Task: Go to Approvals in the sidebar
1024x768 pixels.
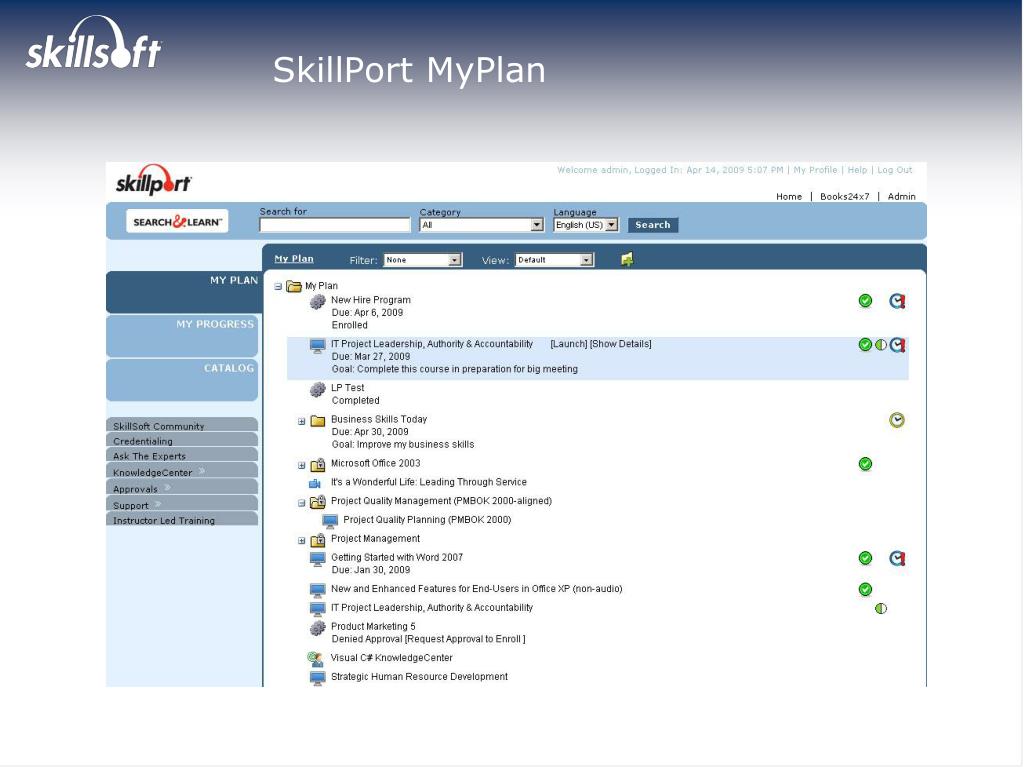Action: pos(182,488)
